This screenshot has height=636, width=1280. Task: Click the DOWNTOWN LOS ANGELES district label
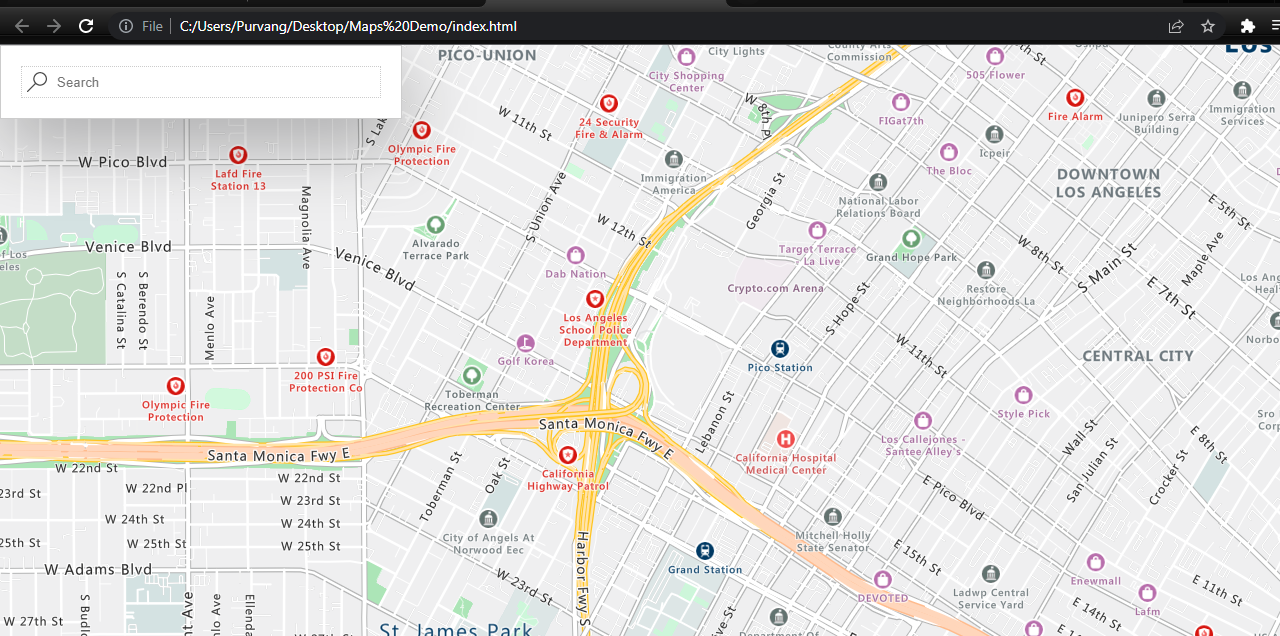(1108, 183)
